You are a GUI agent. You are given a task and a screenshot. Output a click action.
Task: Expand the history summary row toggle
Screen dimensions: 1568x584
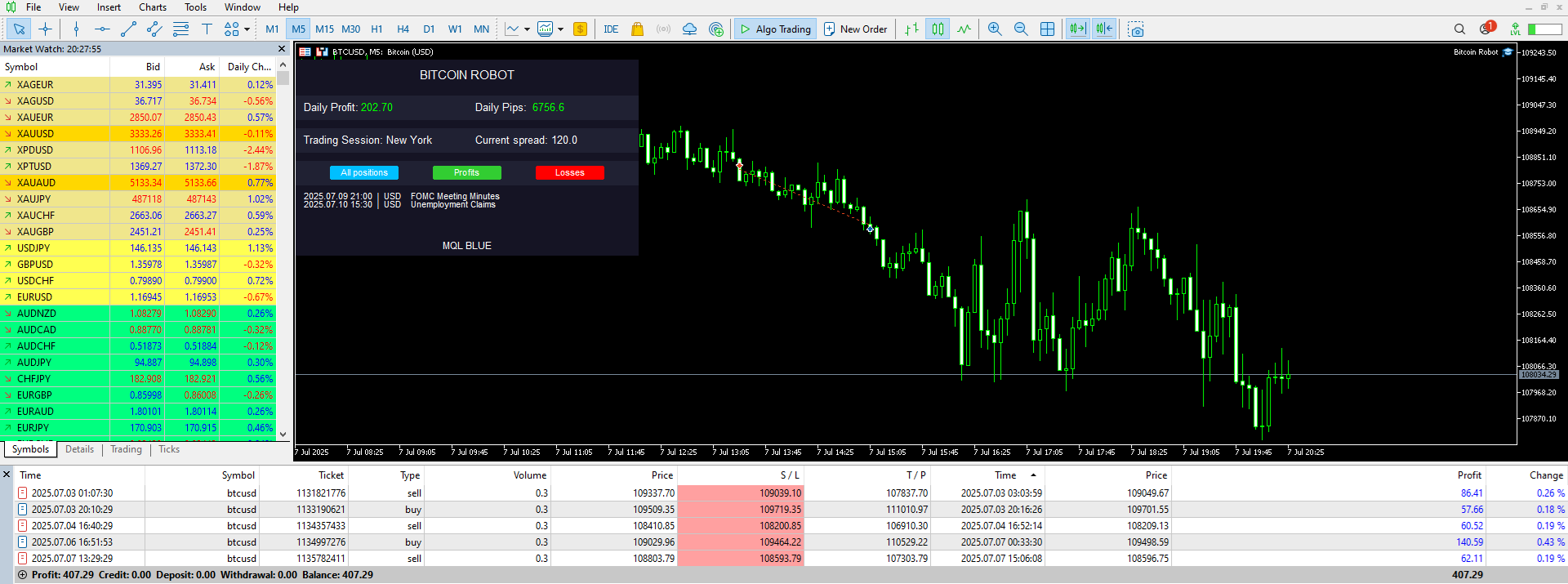23,575
